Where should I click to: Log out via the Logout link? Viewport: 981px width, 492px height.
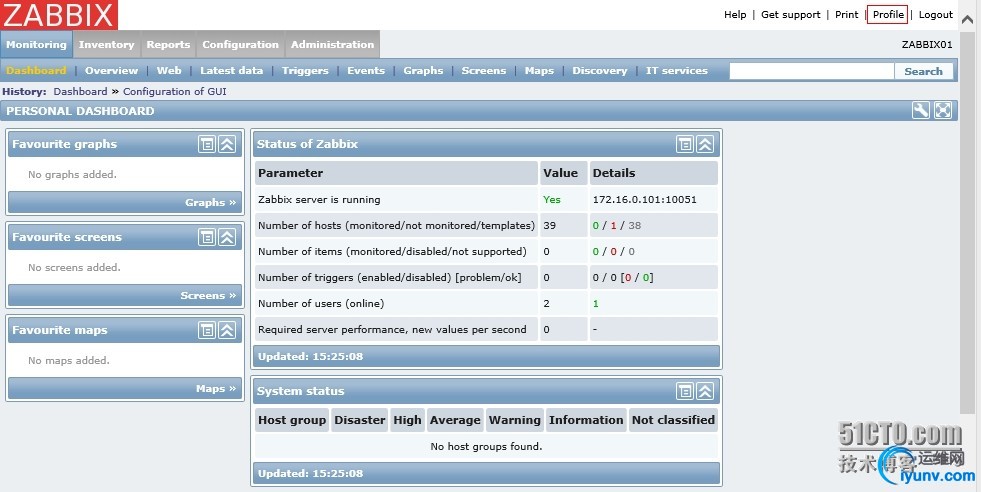[936, 14]
